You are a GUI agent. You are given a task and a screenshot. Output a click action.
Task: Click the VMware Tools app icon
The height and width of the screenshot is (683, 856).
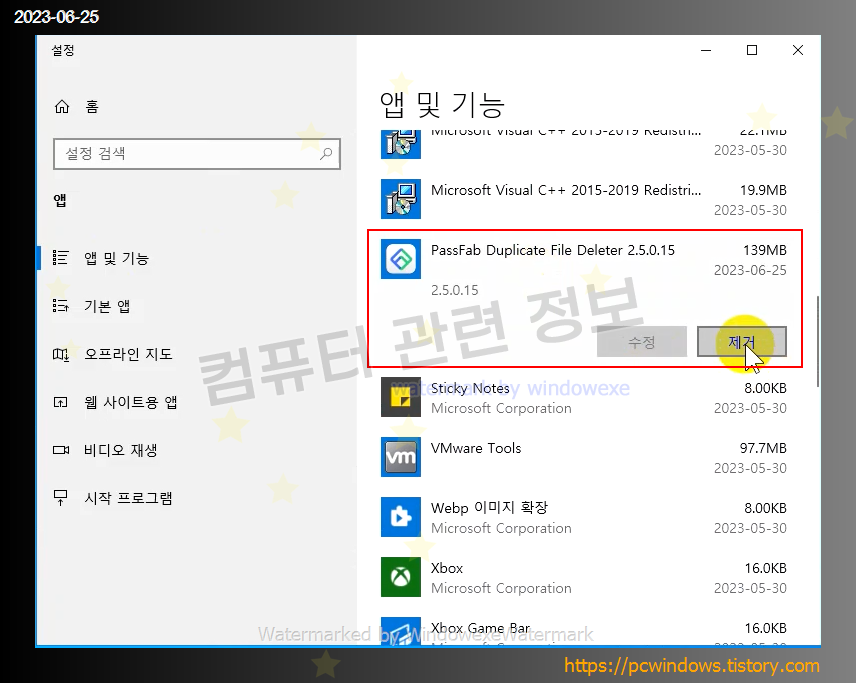(x=401, y=457)
